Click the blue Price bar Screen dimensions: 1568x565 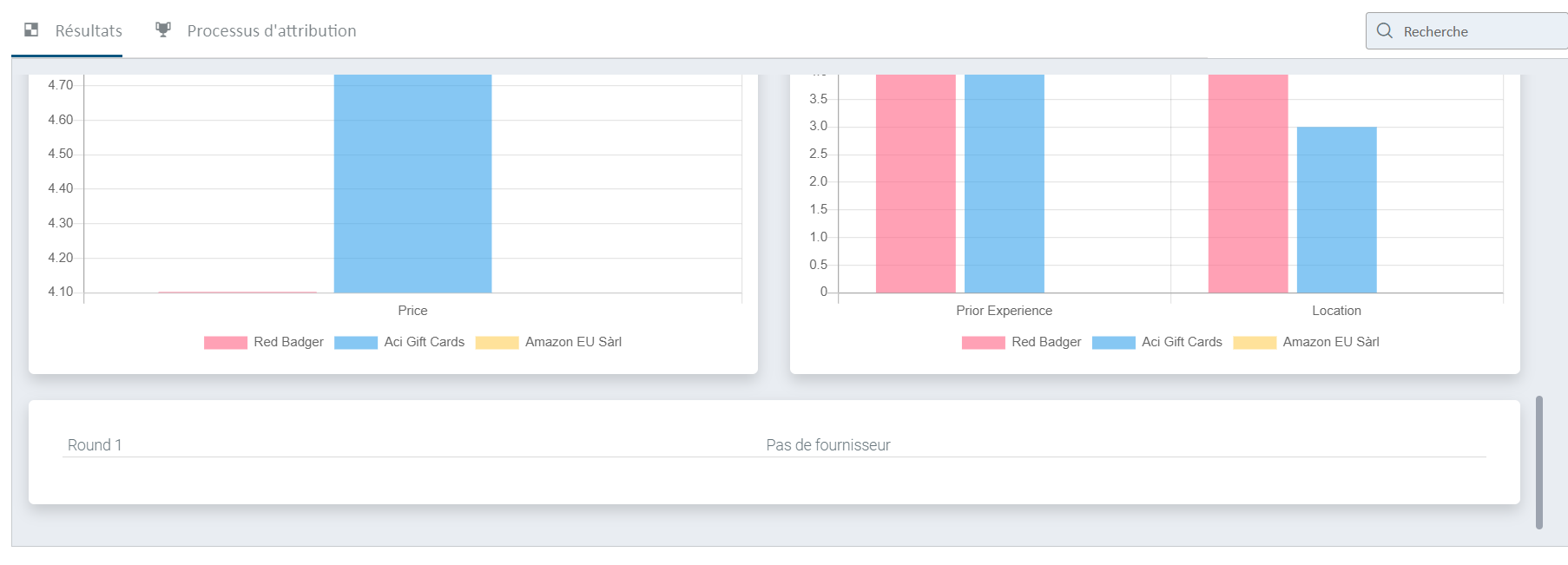[x=412, y=183]
